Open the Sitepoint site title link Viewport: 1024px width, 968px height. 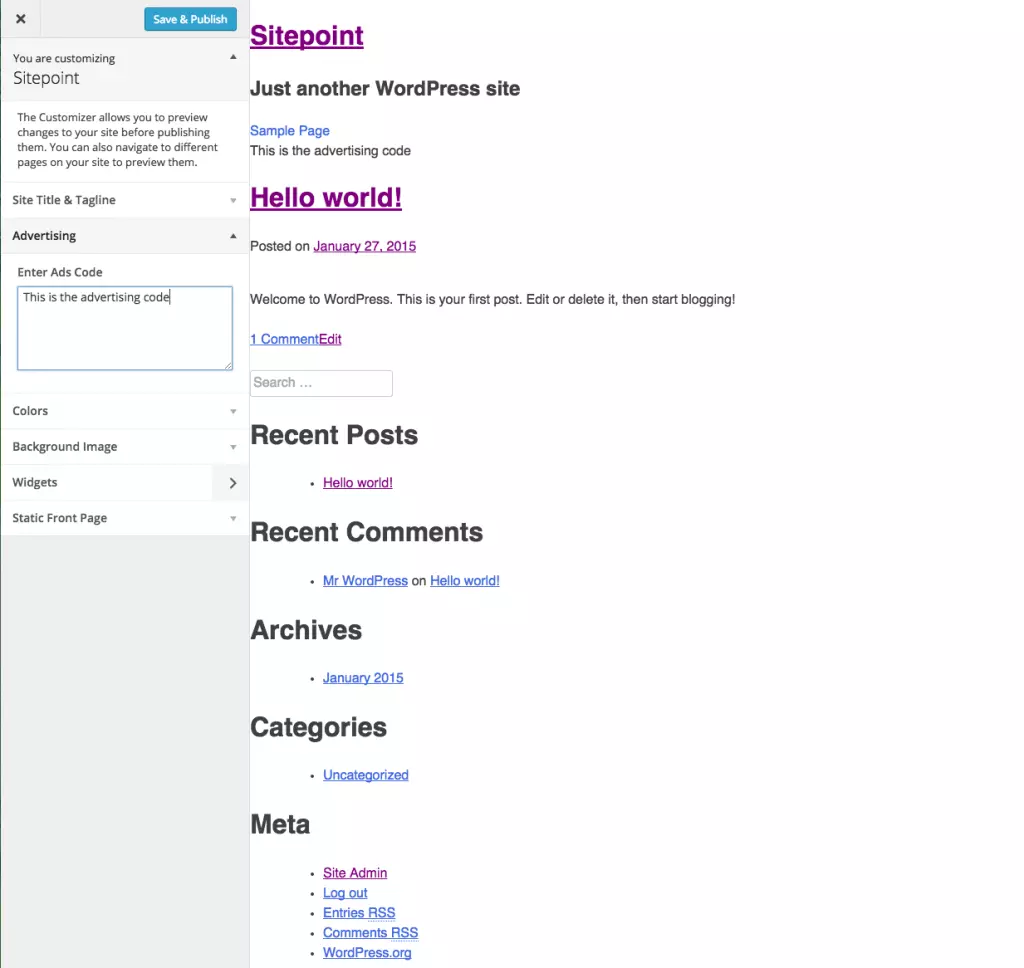coord(306,36)
